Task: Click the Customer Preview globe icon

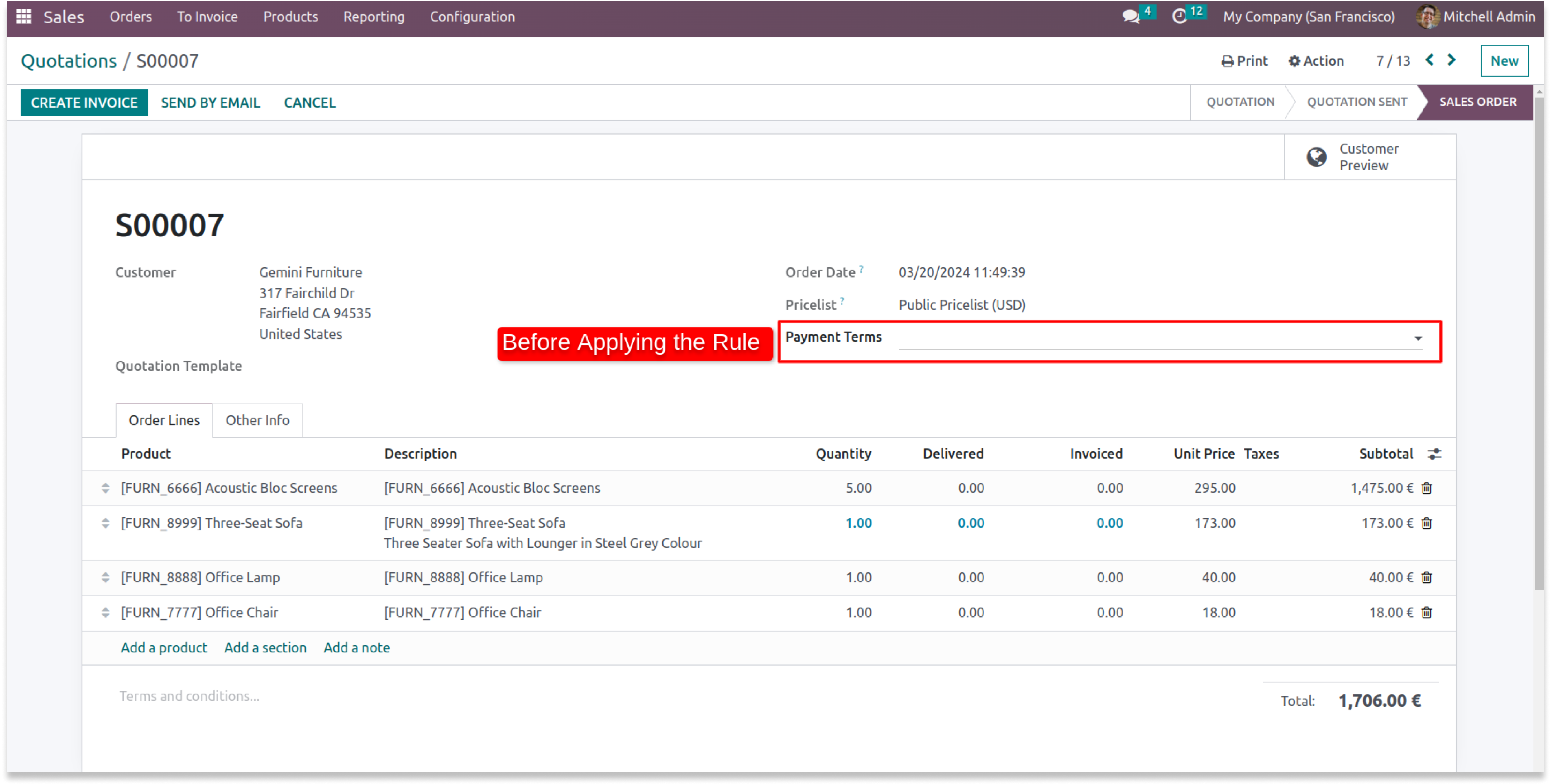Action: pyautogui.click(x=1316, y=157)
